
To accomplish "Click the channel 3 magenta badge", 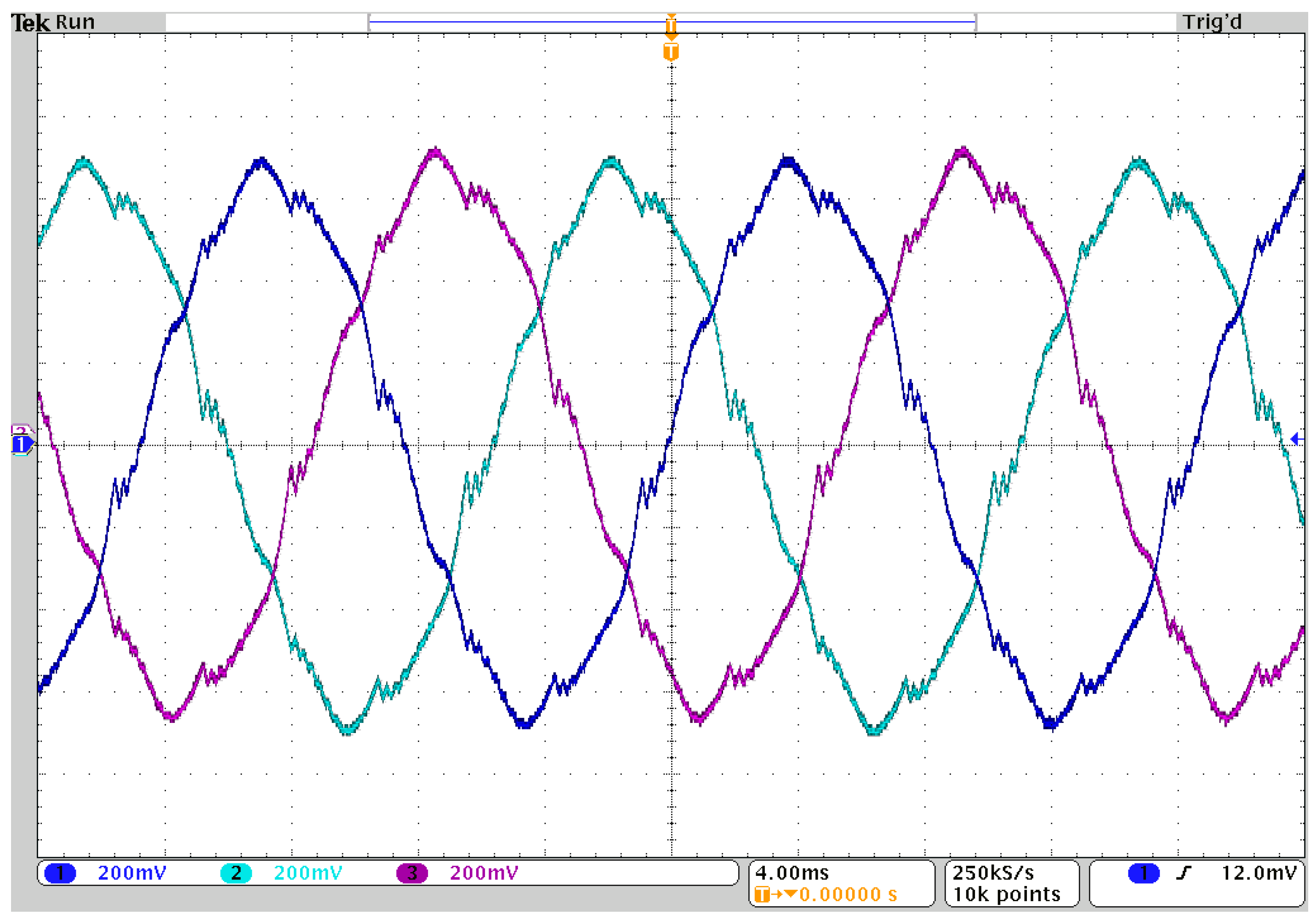I will (411, 873).
